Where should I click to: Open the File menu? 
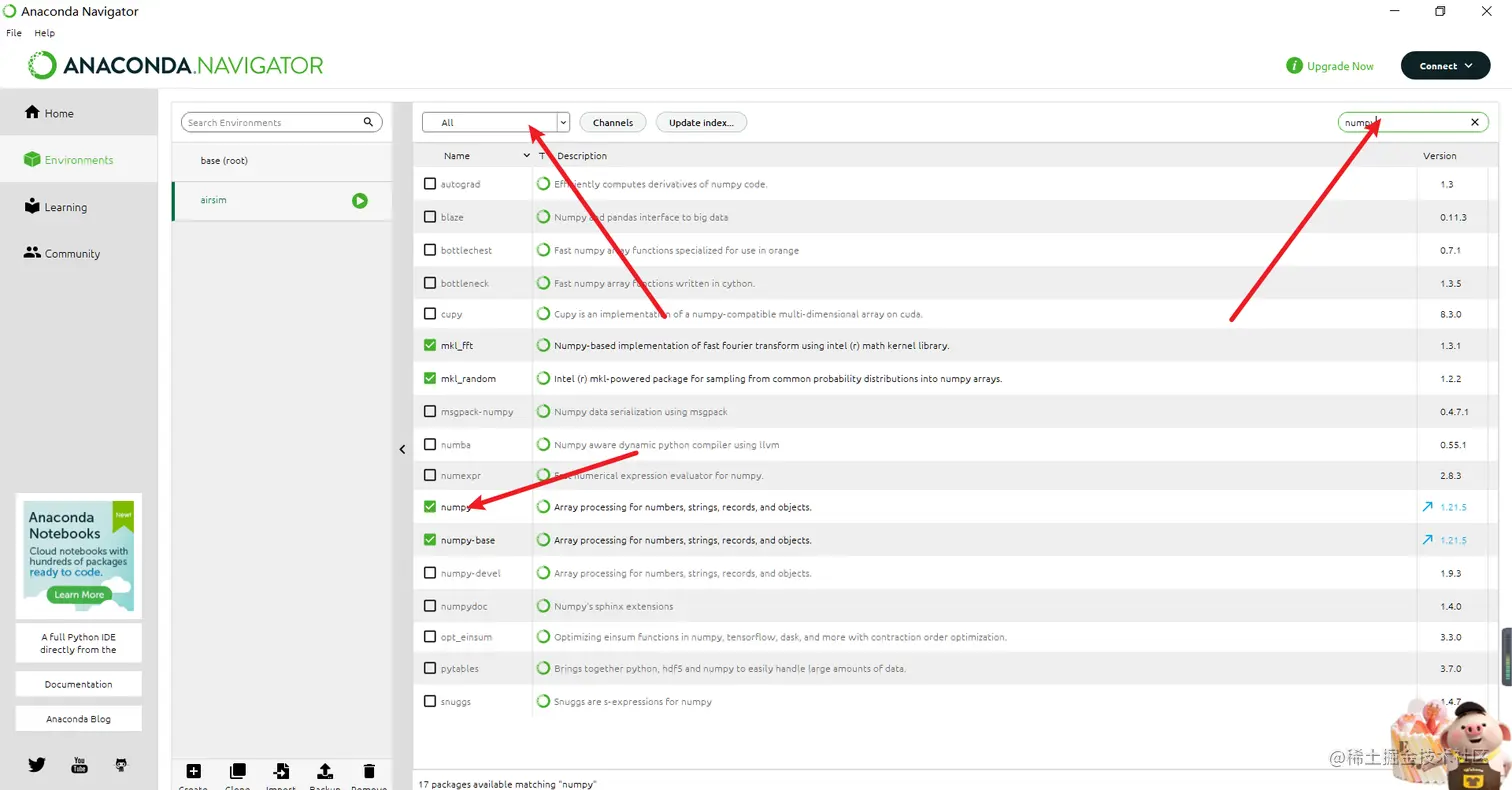coord(14,33)
